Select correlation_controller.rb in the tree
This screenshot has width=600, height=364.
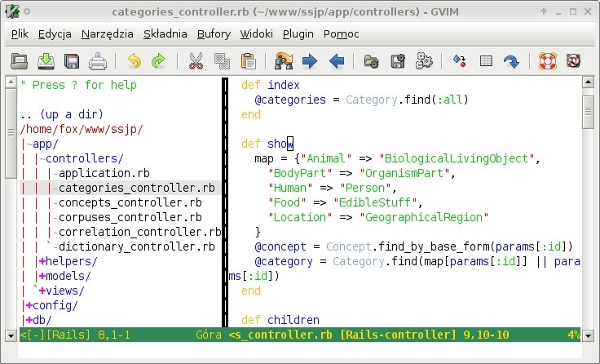tap(140, 232)
